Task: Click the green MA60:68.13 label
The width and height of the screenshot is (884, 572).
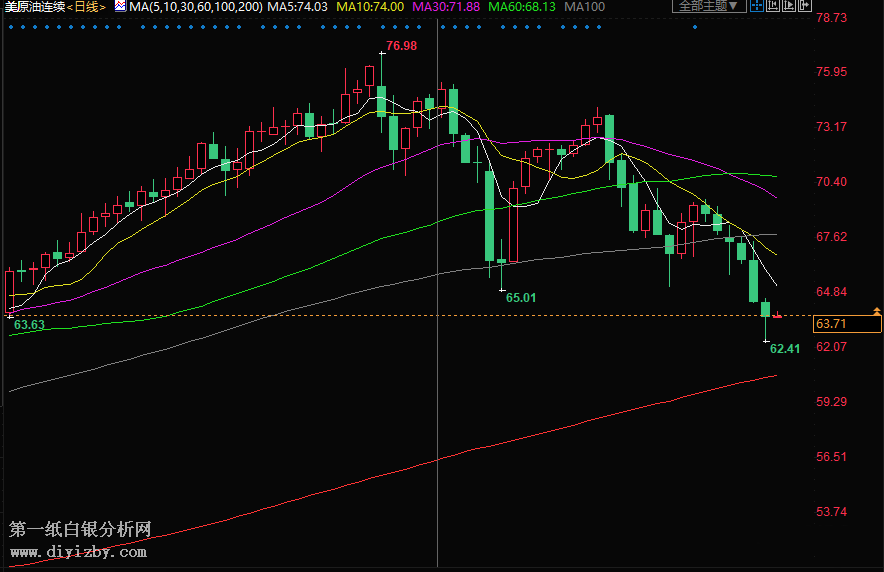Action: (x=521, y=6)
